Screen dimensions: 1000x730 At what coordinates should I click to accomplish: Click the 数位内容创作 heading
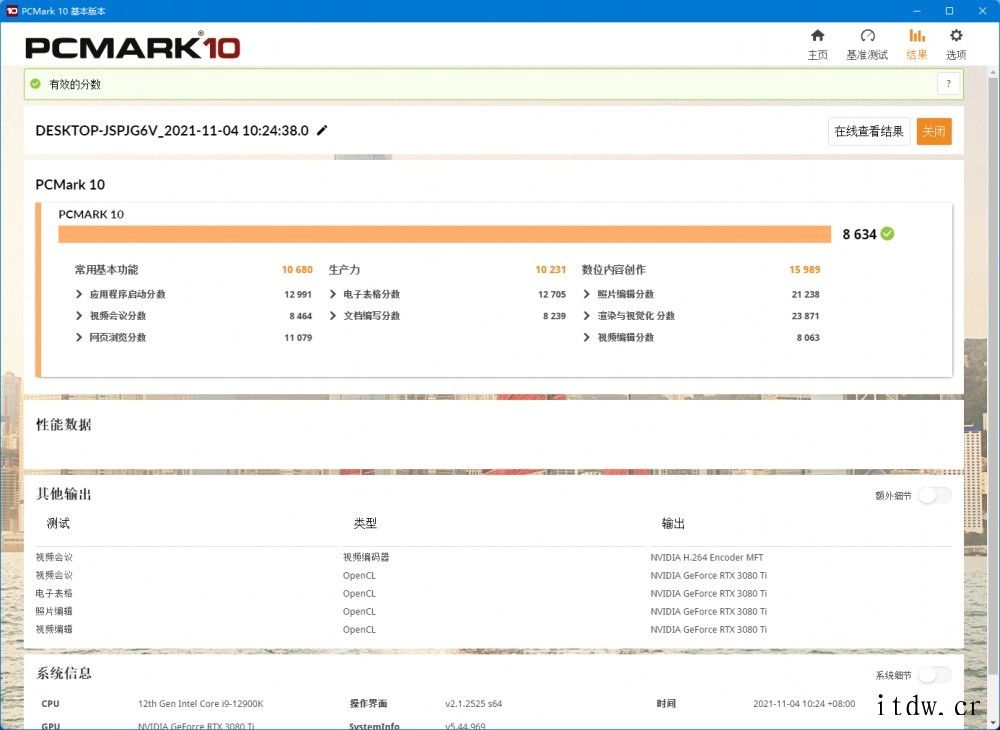pos(614,270)
